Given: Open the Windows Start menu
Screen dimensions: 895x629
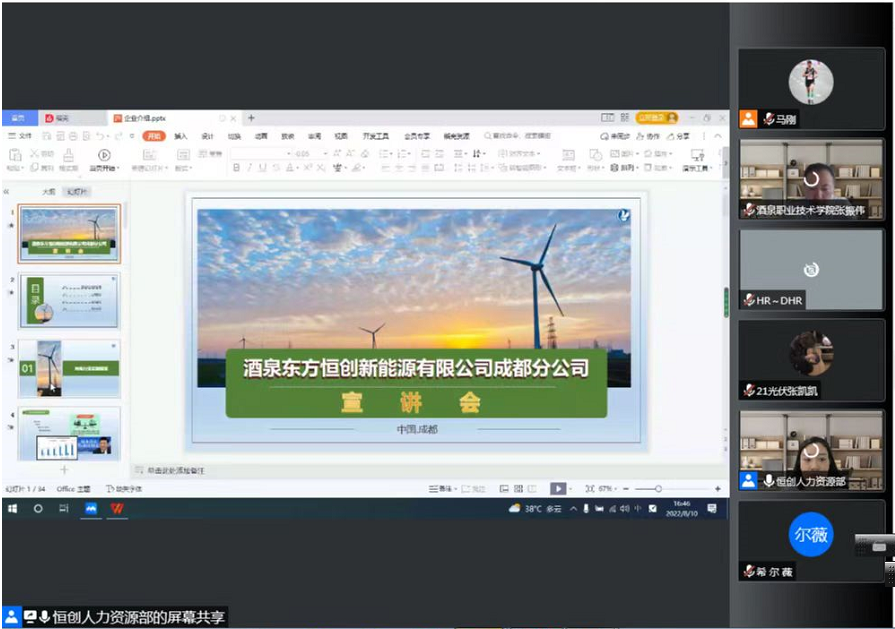Looking at the screenshot, I should coord(14,509).
